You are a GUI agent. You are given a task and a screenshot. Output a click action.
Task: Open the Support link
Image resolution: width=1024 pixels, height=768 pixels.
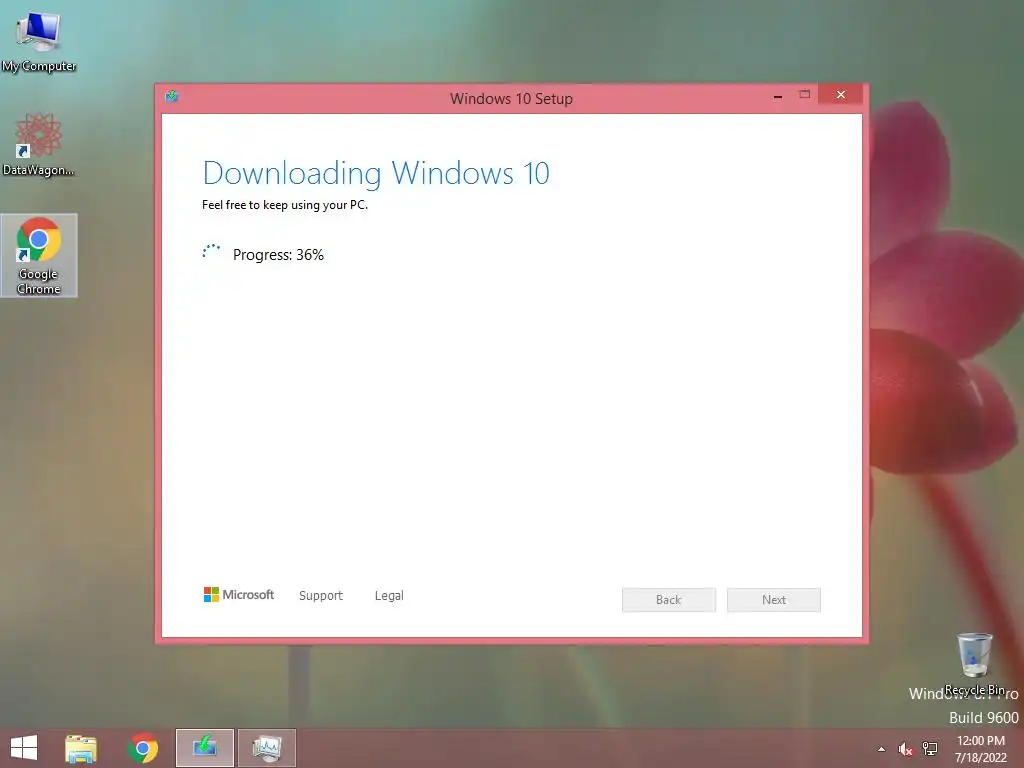[321, 596]
